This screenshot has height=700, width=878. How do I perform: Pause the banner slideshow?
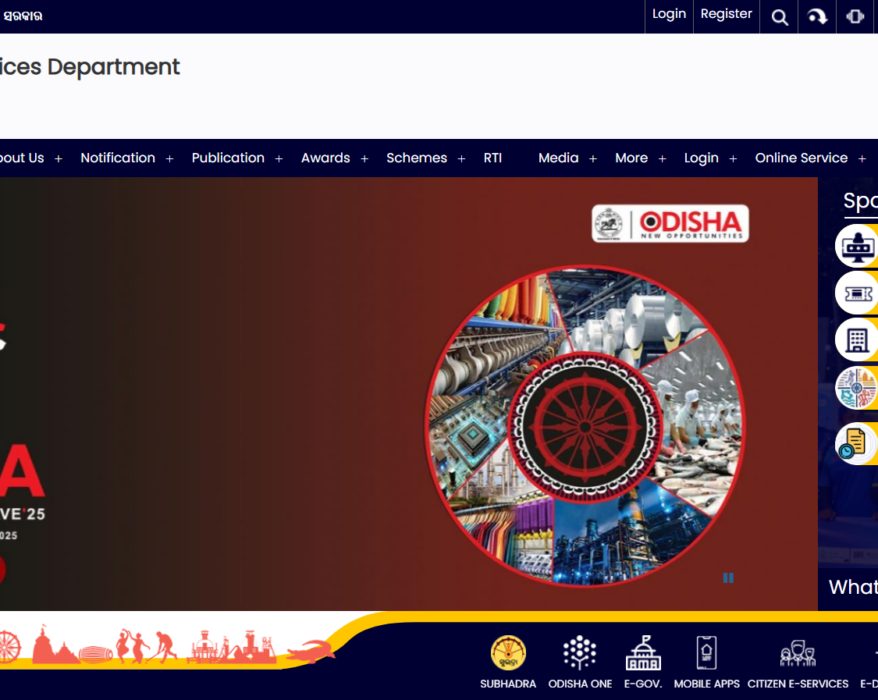728,578
